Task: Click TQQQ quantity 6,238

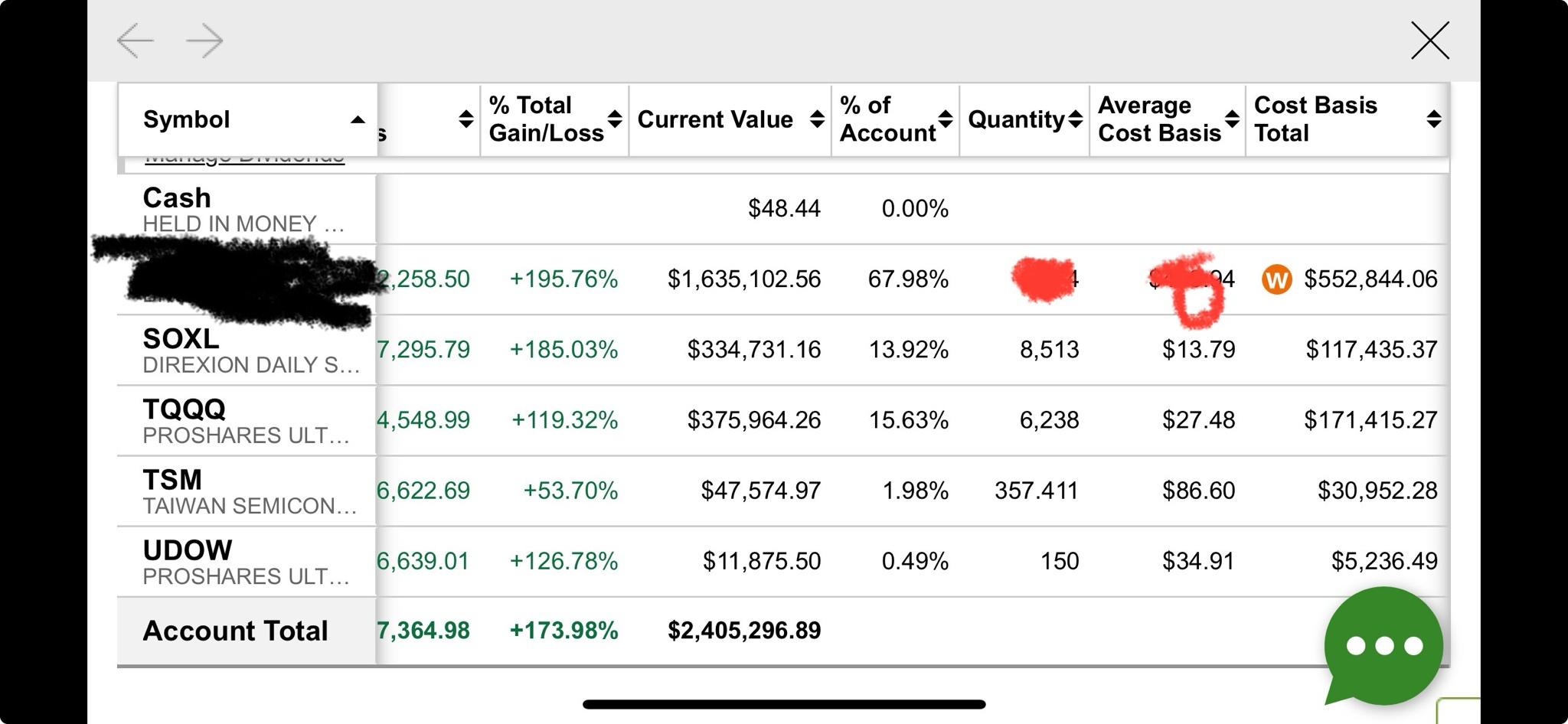Action: (1049, 420)
